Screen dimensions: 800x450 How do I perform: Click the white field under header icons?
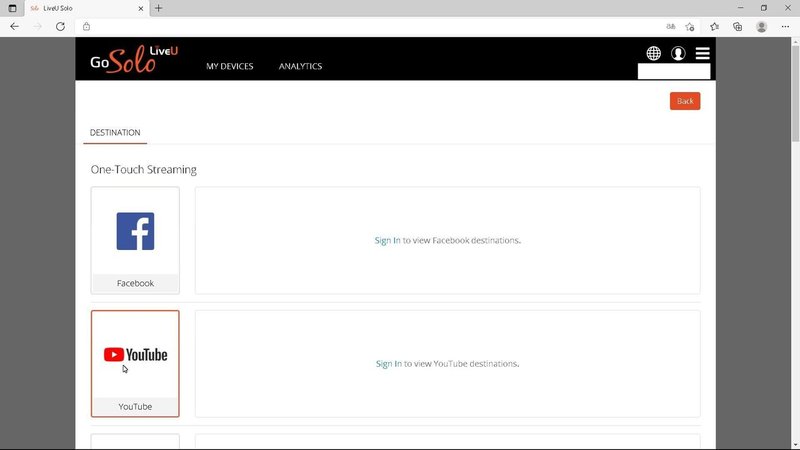click(674, 71)
